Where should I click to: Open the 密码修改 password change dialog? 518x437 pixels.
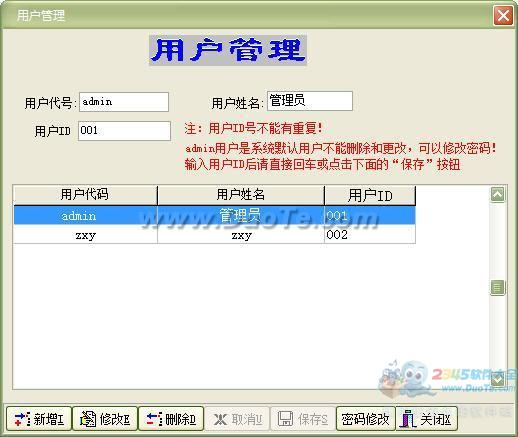366,419
